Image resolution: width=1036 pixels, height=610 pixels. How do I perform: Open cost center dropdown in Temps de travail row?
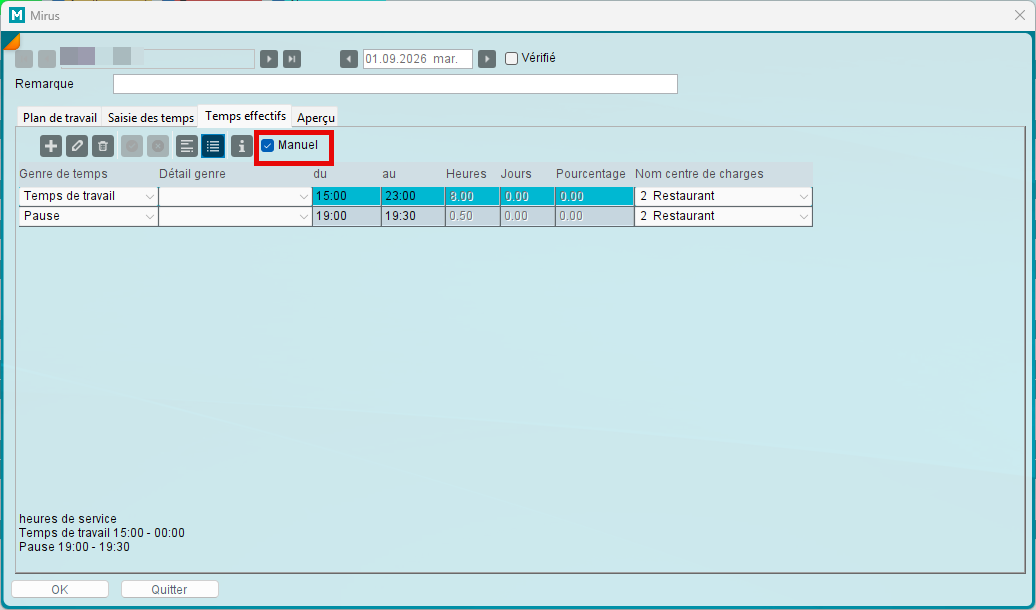point(804,196)
